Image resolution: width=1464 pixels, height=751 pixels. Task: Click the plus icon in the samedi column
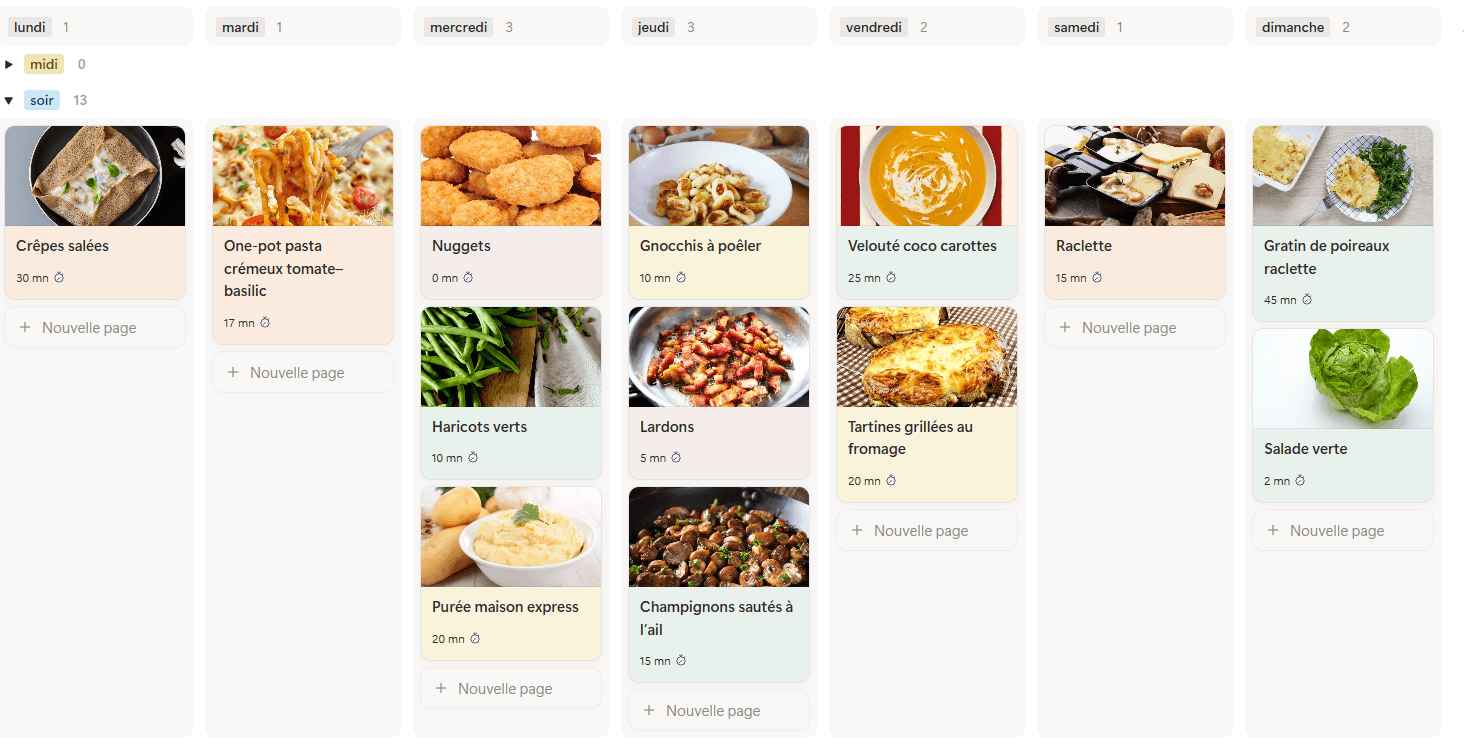tap(1065, 328)
